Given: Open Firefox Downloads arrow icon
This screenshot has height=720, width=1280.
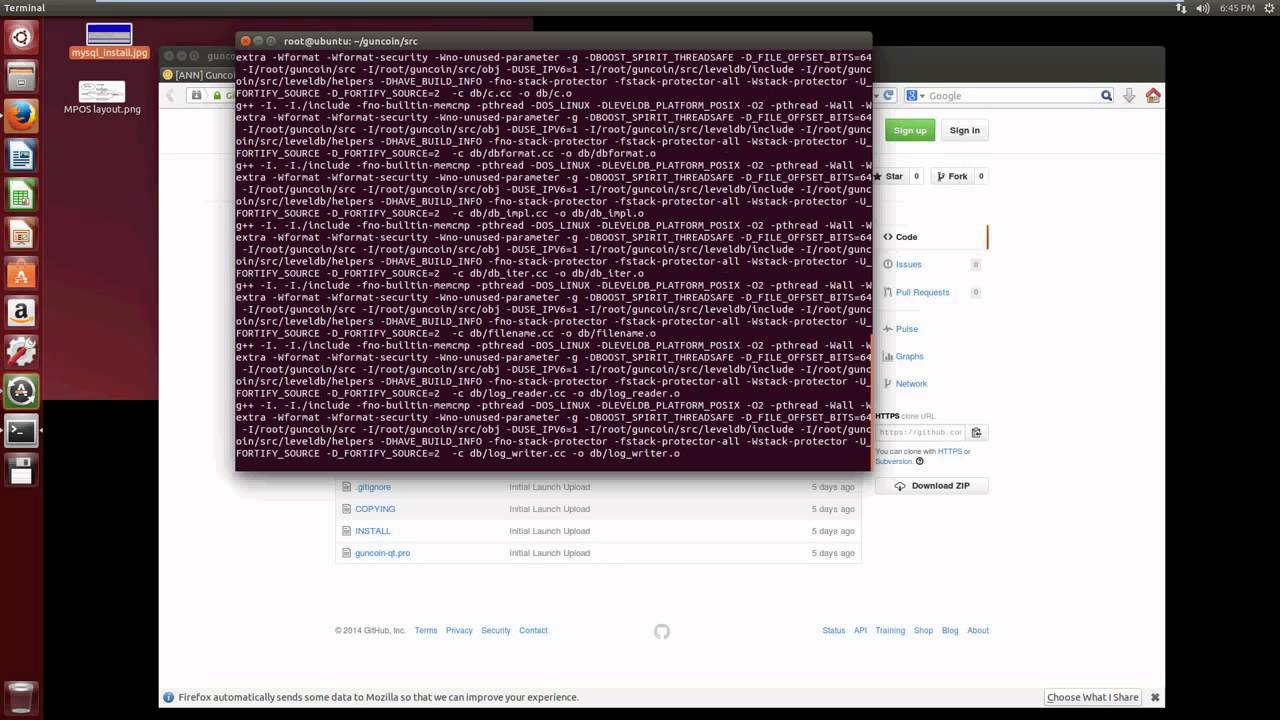Looking at the screenshot, I should [x=1129, y=95].
